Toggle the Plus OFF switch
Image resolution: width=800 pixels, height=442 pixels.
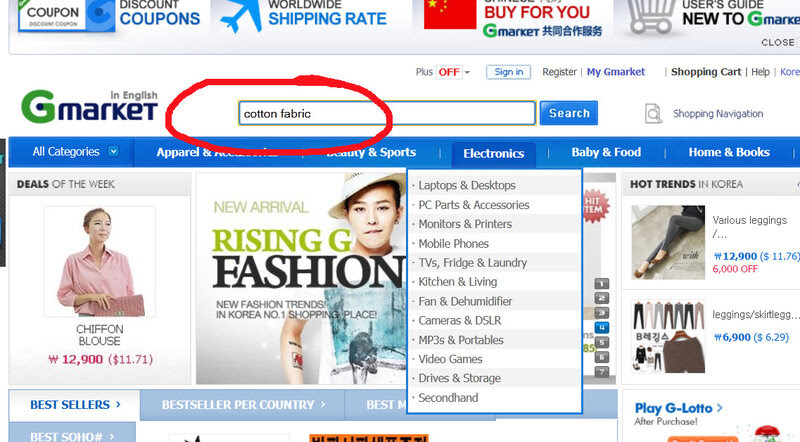448,72
